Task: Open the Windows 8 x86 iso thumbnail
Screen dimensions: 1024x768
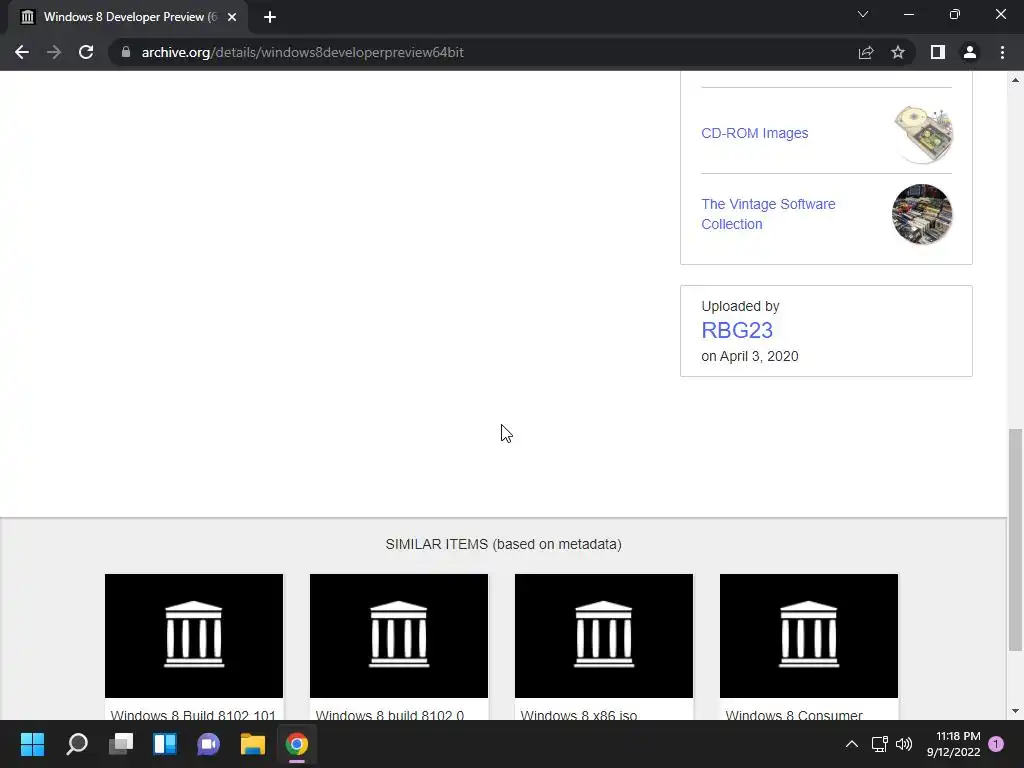Action: pos(604,635)
